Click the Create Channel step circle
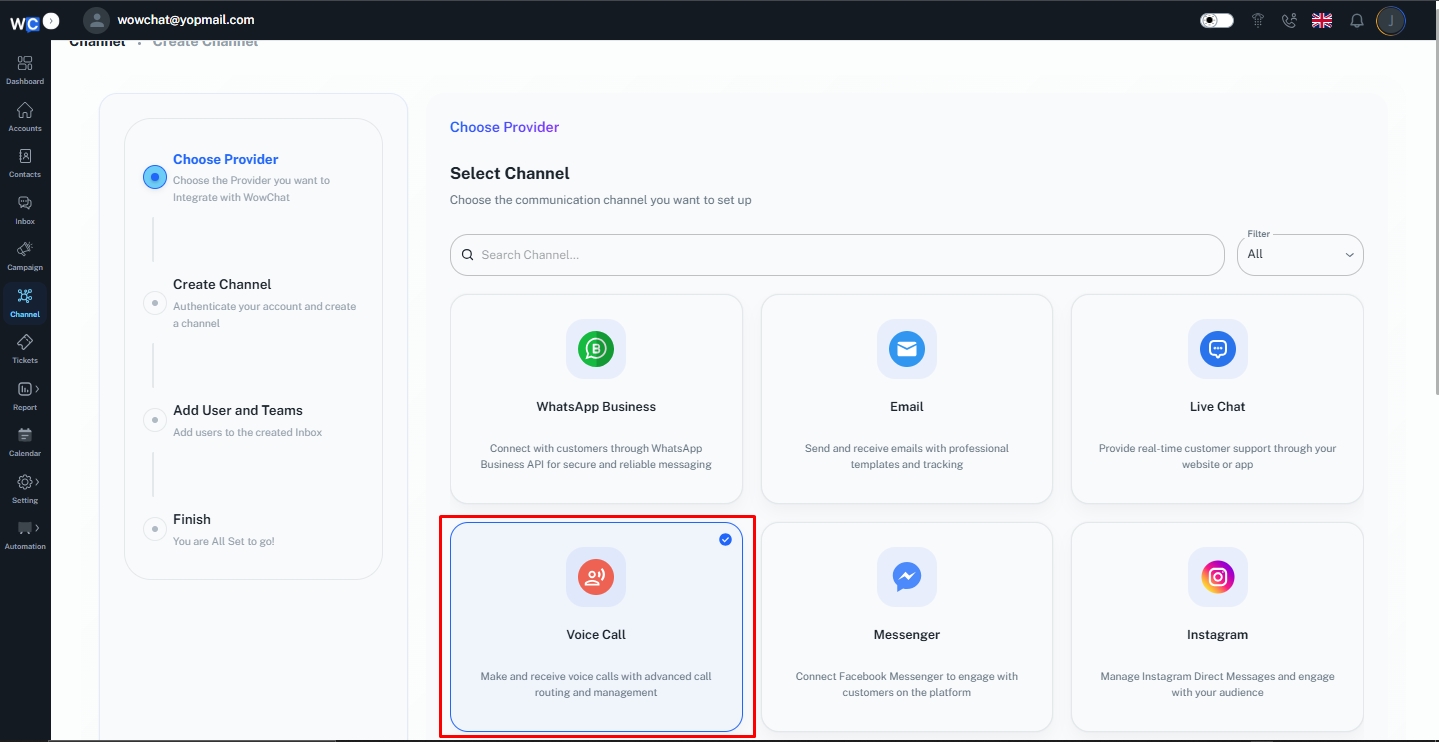Screen dimensions: 1439x742 155,302
